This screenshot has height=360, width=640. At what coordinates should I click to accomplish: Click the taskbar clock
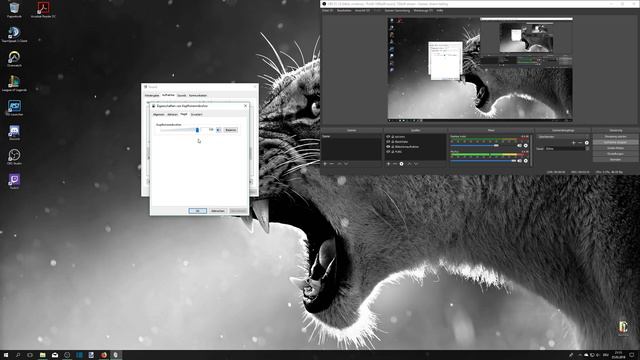click(x=618, y=355)
